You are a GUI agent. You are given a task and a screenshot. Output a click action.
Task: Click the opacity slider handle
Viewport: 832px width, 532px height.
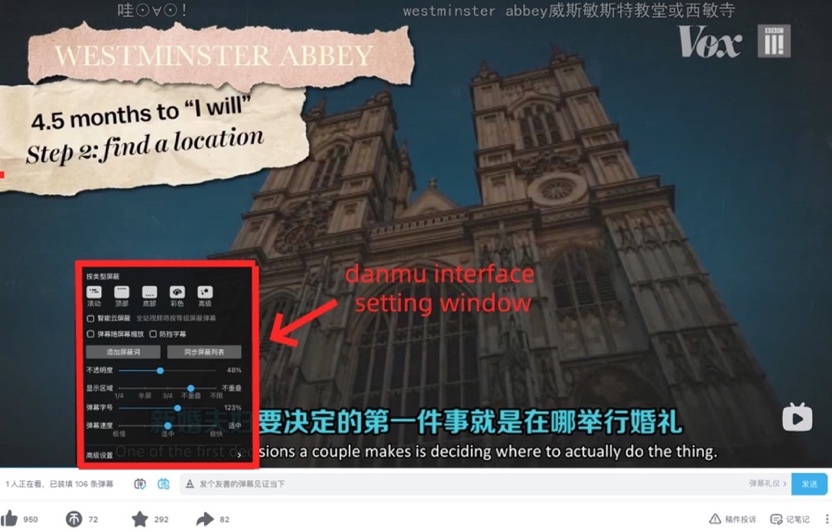tap(160, 370)
